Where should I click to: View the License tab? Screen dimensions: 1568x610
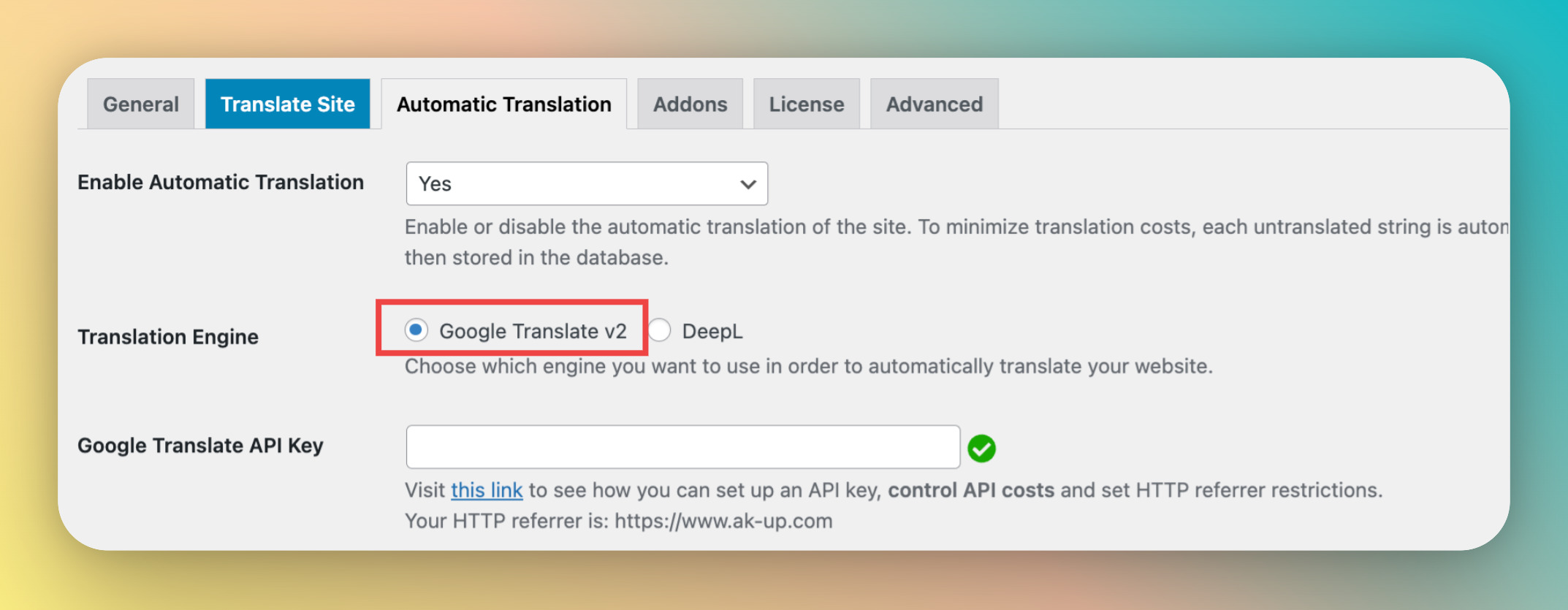[805, 104]
